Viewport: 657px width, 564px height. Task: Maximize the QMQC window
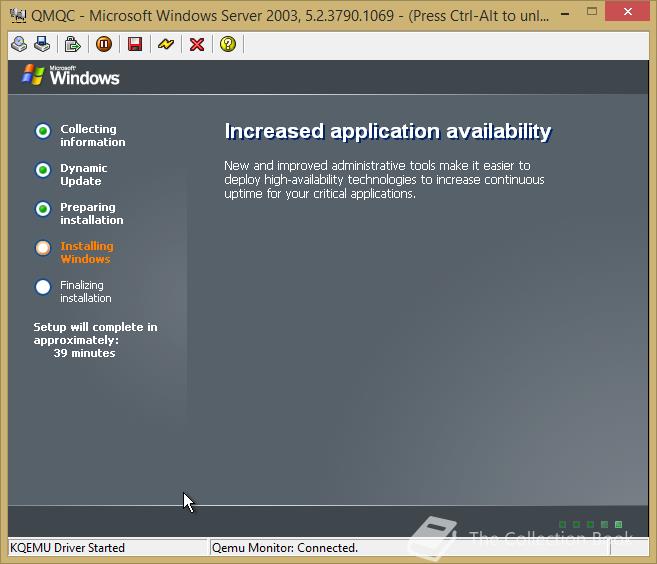point(592,12)
